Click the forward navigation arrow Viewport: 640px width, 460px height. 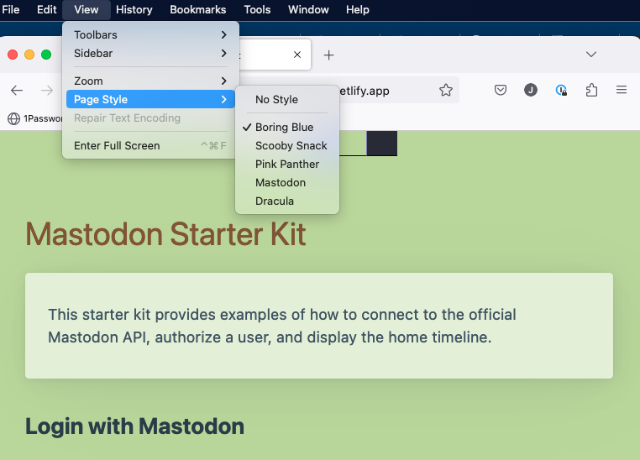click(47, 90)
